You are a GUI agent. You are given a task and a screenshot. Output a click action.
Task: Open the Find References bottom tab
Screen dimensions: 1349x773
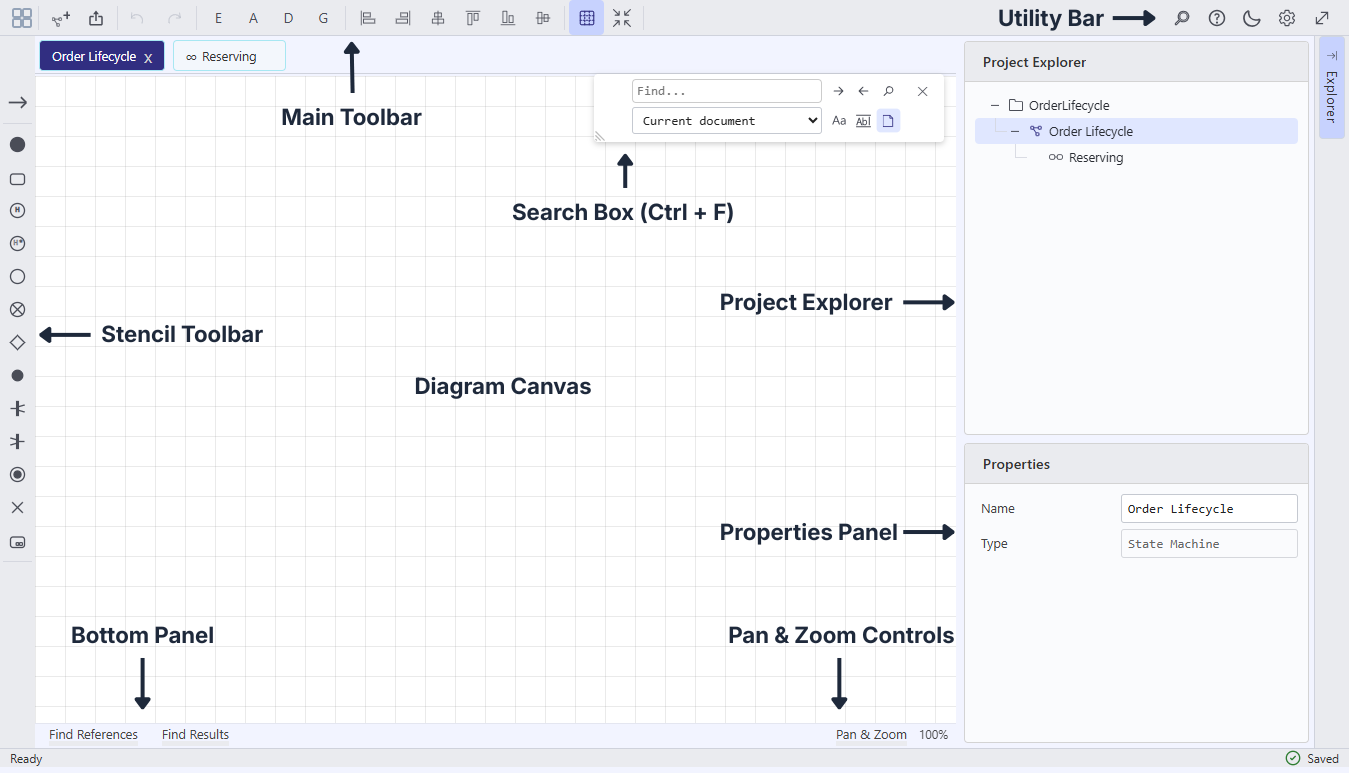pyautogui.click(x=93, y=735)
